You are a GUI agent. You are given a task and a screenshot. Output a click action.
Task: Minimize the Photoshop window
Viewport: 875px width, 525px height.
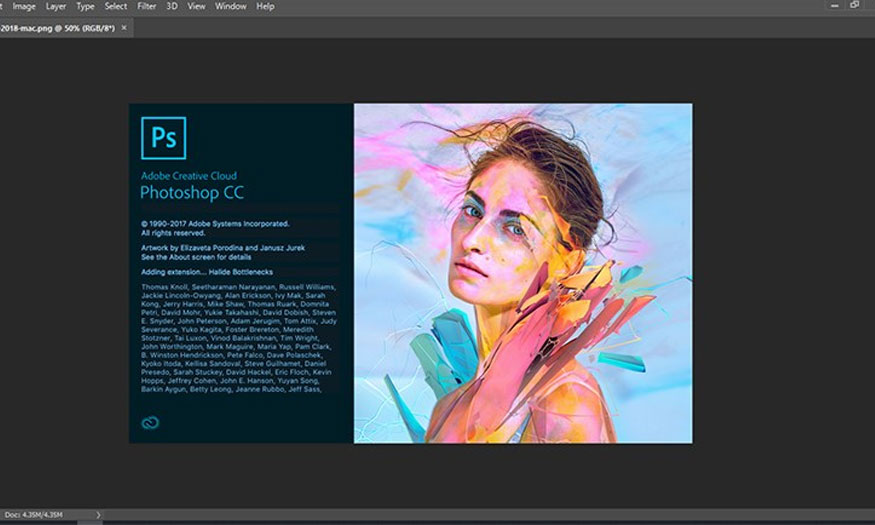click(835, 6)
